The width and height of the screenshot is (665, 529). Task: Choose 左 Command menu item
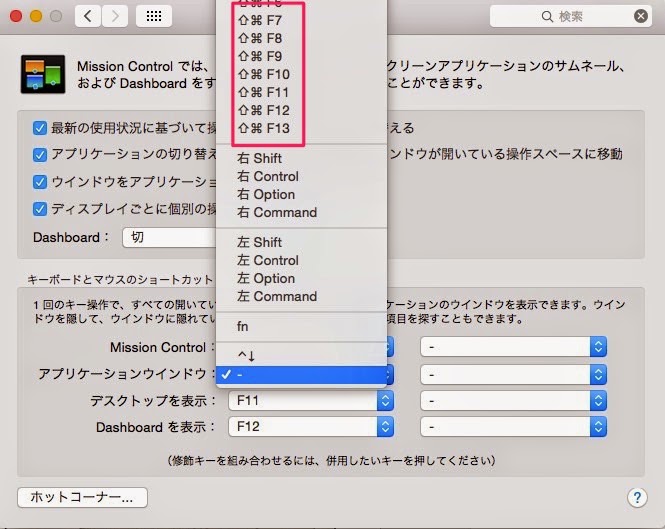301,296
